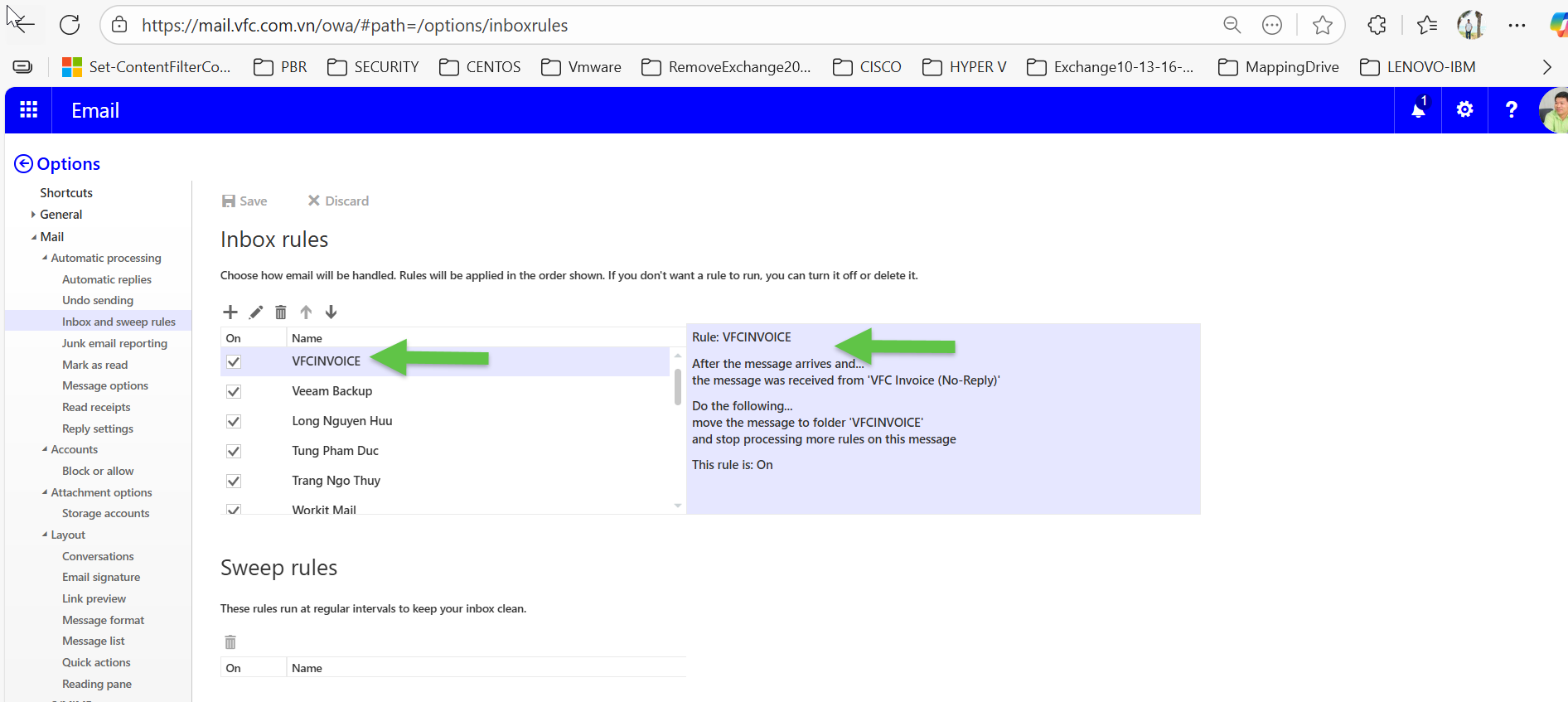Click the Discard button
The image size is (1568, 702).
click(338, 201)
